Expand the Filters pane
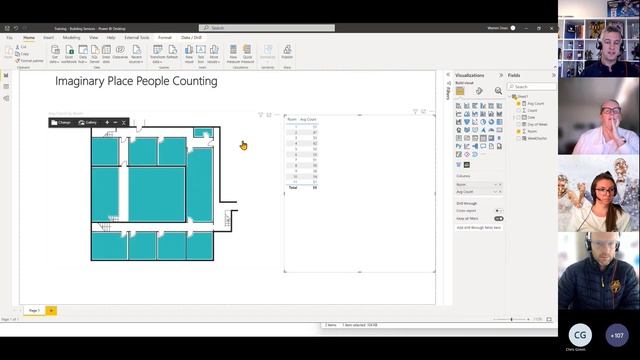Viewport: 640px width, 360px height. click(x=448, y=75)
